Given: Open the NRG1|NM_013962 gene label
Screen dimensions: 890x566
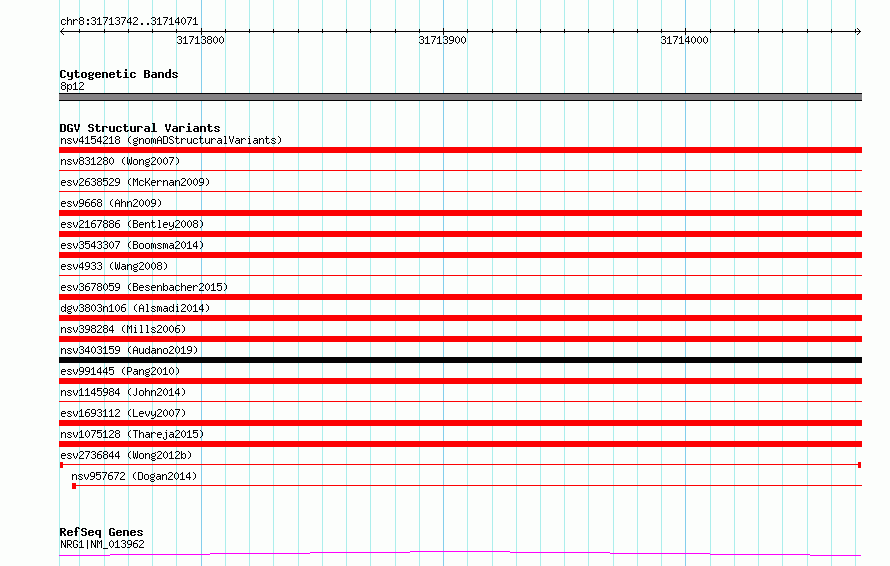Looking at the screenshot, I should tap(102, 544).
